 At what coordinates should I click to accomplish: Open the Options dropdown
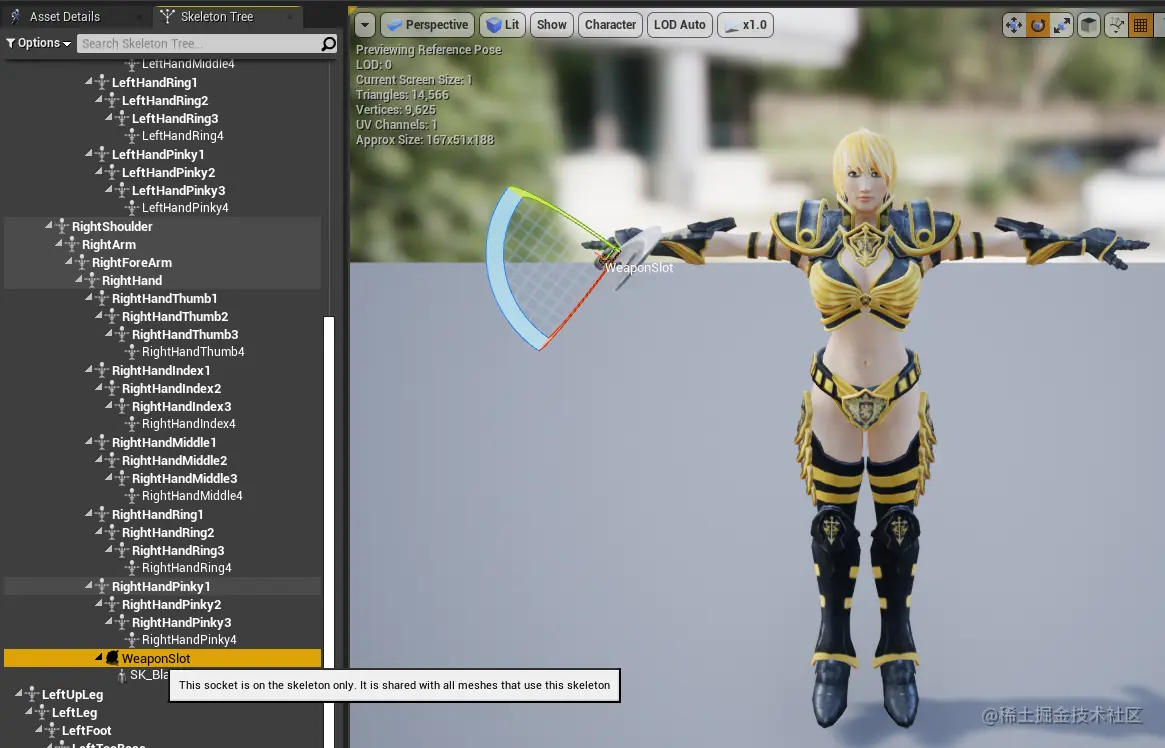39,43
